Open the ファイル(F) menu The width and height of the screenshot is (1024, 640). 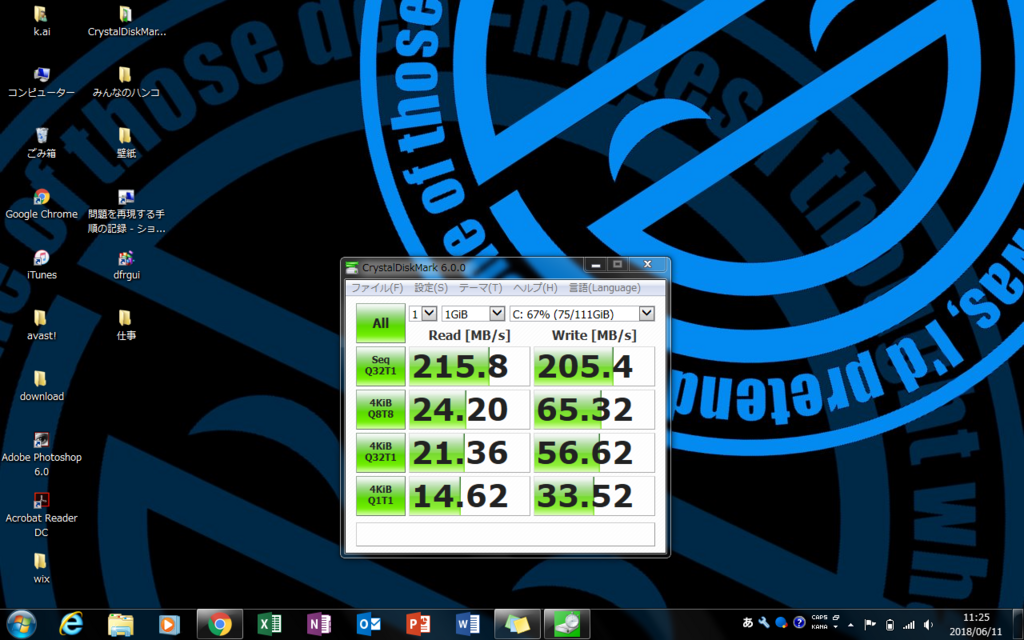tap(377, 288)
